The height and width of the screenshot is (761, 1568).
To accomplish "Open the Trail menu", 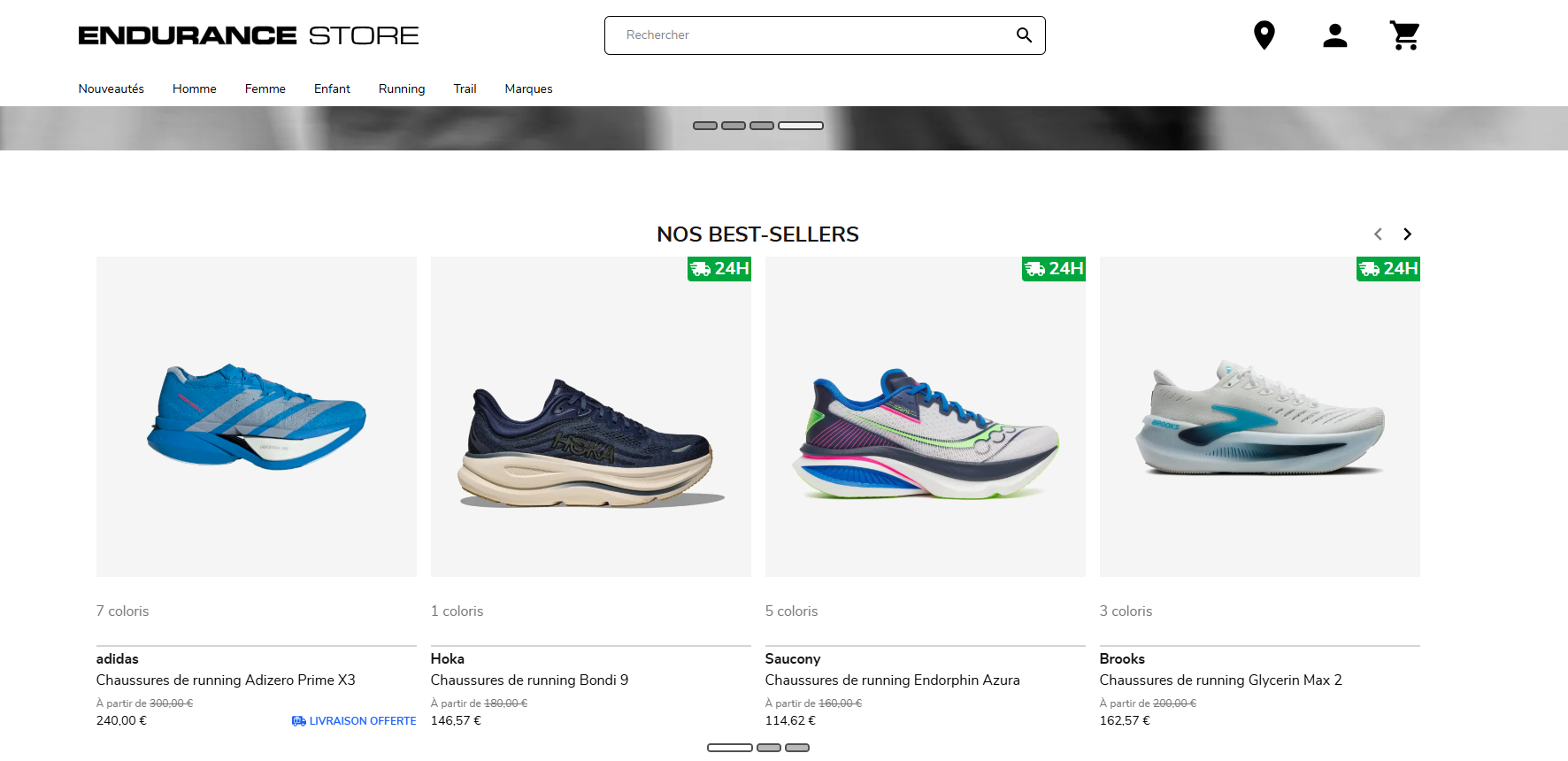I will pos(465,88).
